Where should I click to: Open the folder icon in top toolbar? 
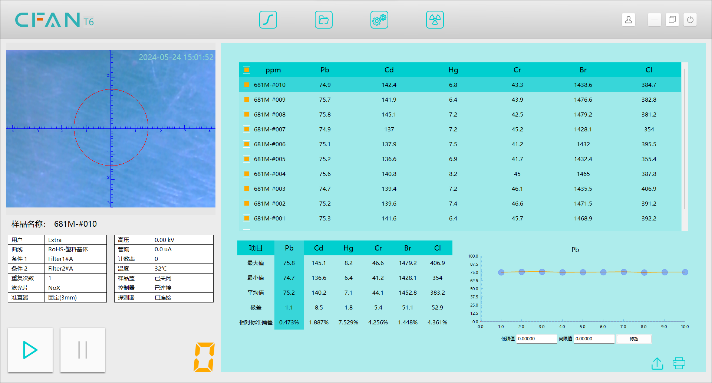click(324, 20)
